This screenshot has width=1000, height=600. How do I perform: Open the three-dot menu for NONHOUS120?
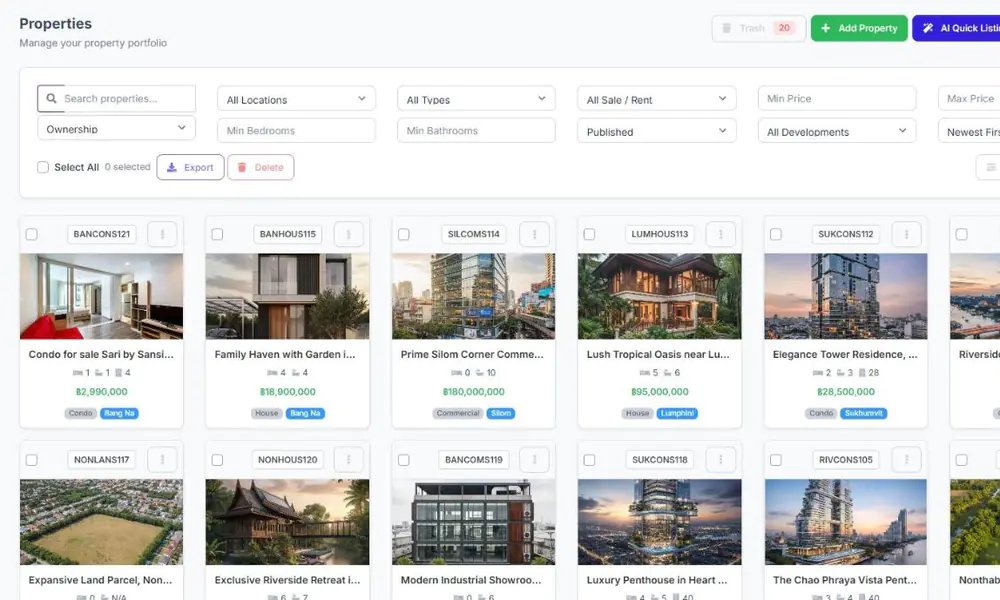coord(348,459)
